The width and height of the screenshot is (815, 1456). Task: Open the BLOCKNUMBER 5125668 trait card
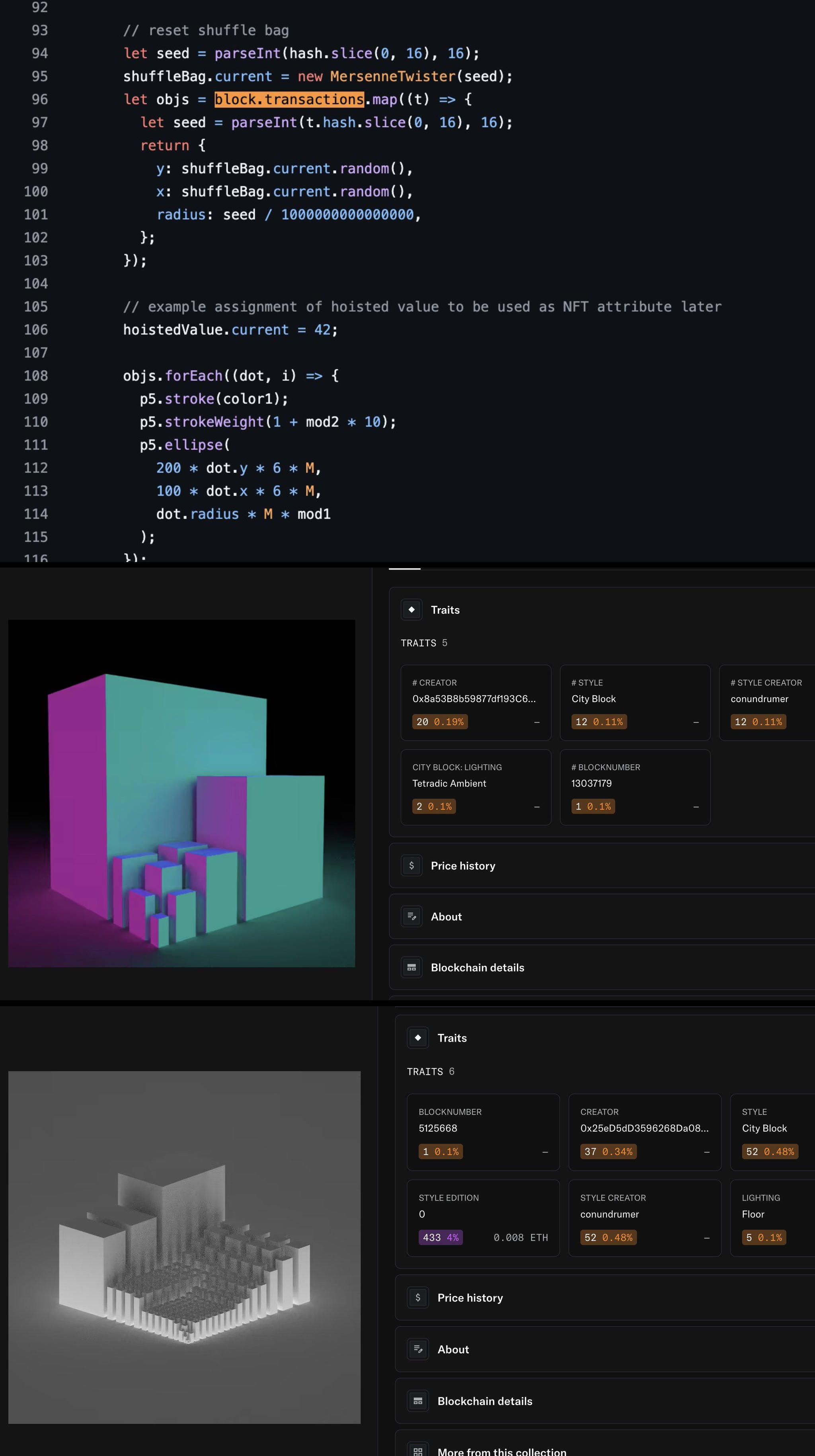pos(483,1132)
